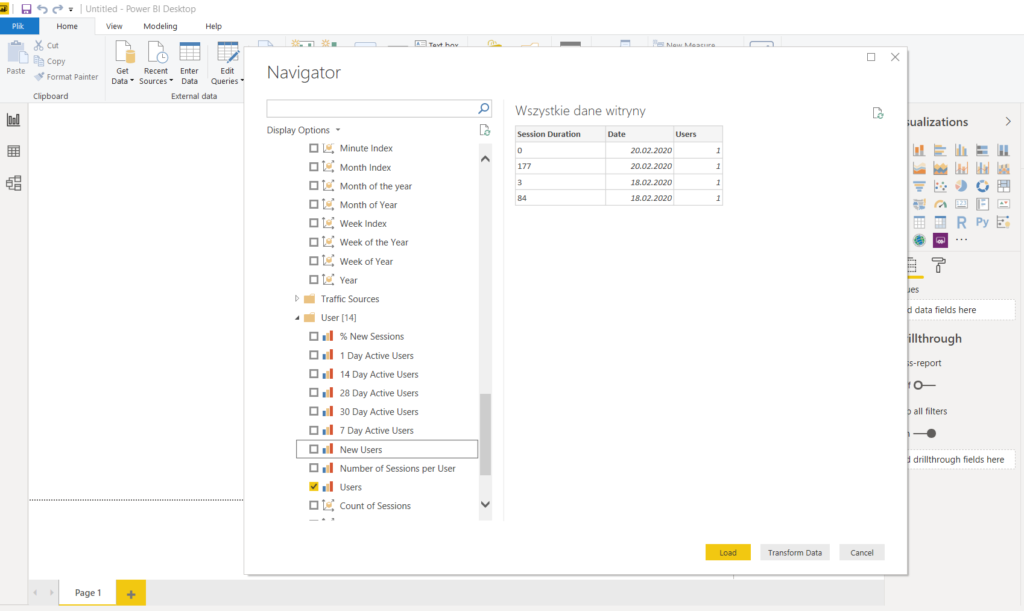The height and width of the screenshot is (611, 1024).
Task: Insert the purple Power Apps visual
Action: click(940, 241)
